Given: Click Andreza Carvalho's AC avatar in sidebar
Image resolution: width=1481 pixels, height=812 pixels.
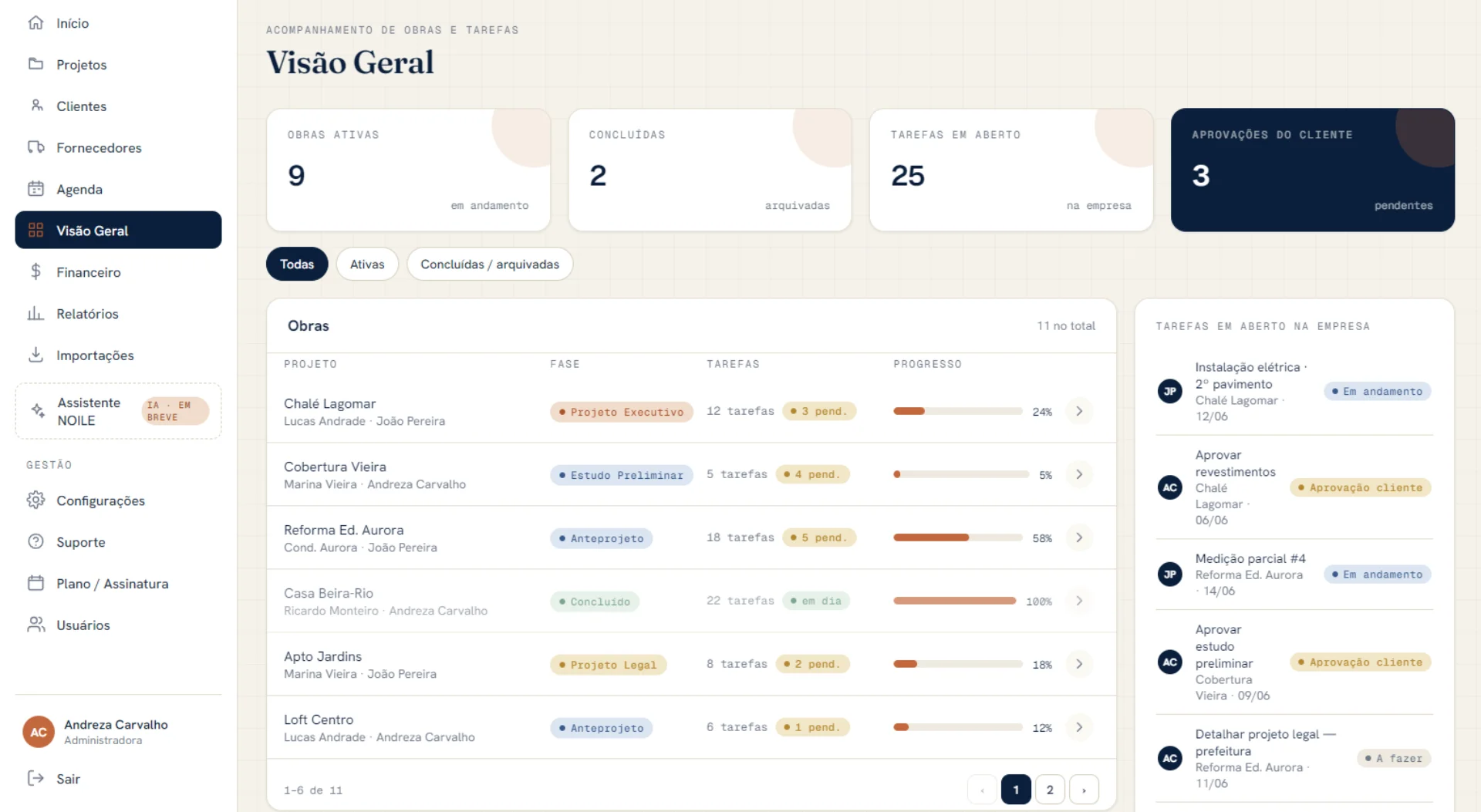Looking at the screenshot, I should tap(39, 732).
